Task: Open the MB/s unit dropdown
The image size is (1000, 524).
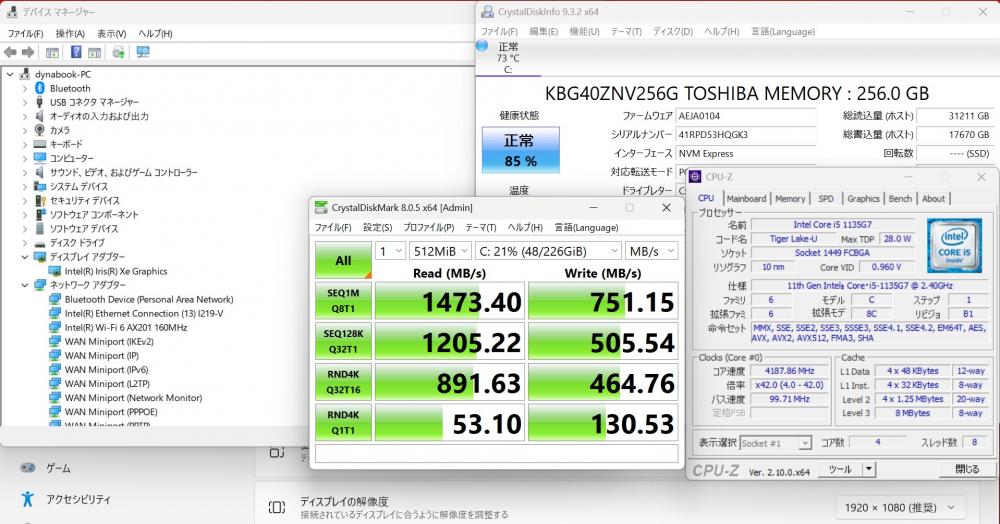Action: [x=651, y=251]
